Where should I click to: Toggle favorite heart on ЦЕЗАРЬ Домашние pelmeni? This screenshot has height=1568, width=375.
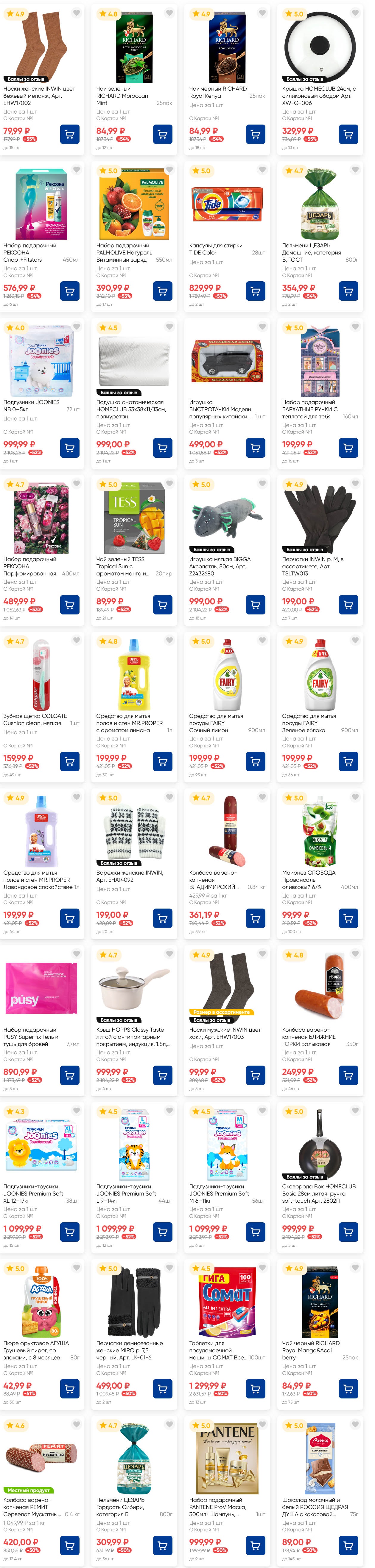pos(355,170)
